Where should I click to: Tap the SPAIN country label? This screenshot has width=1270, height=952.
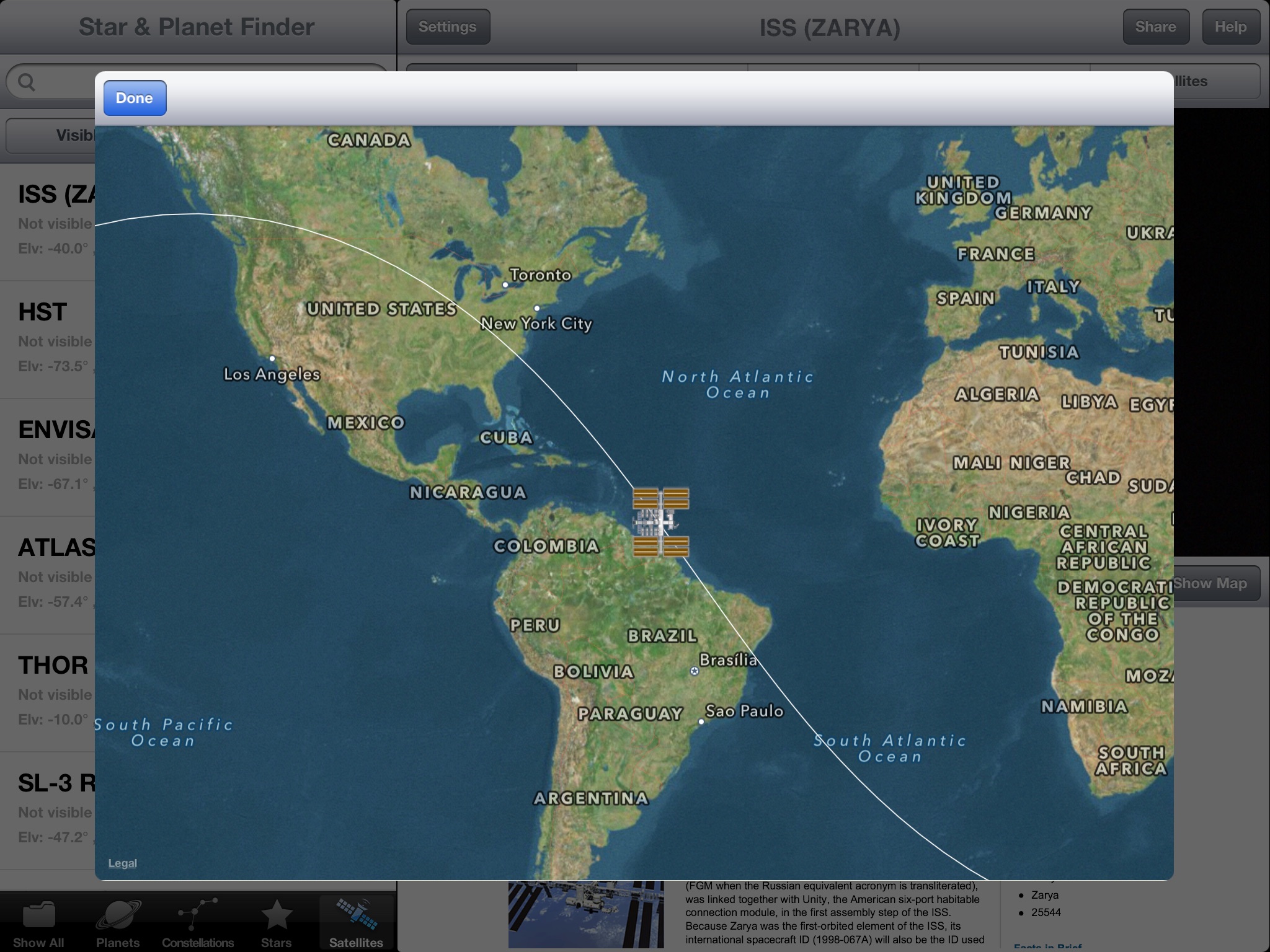(x=966, y=299)
